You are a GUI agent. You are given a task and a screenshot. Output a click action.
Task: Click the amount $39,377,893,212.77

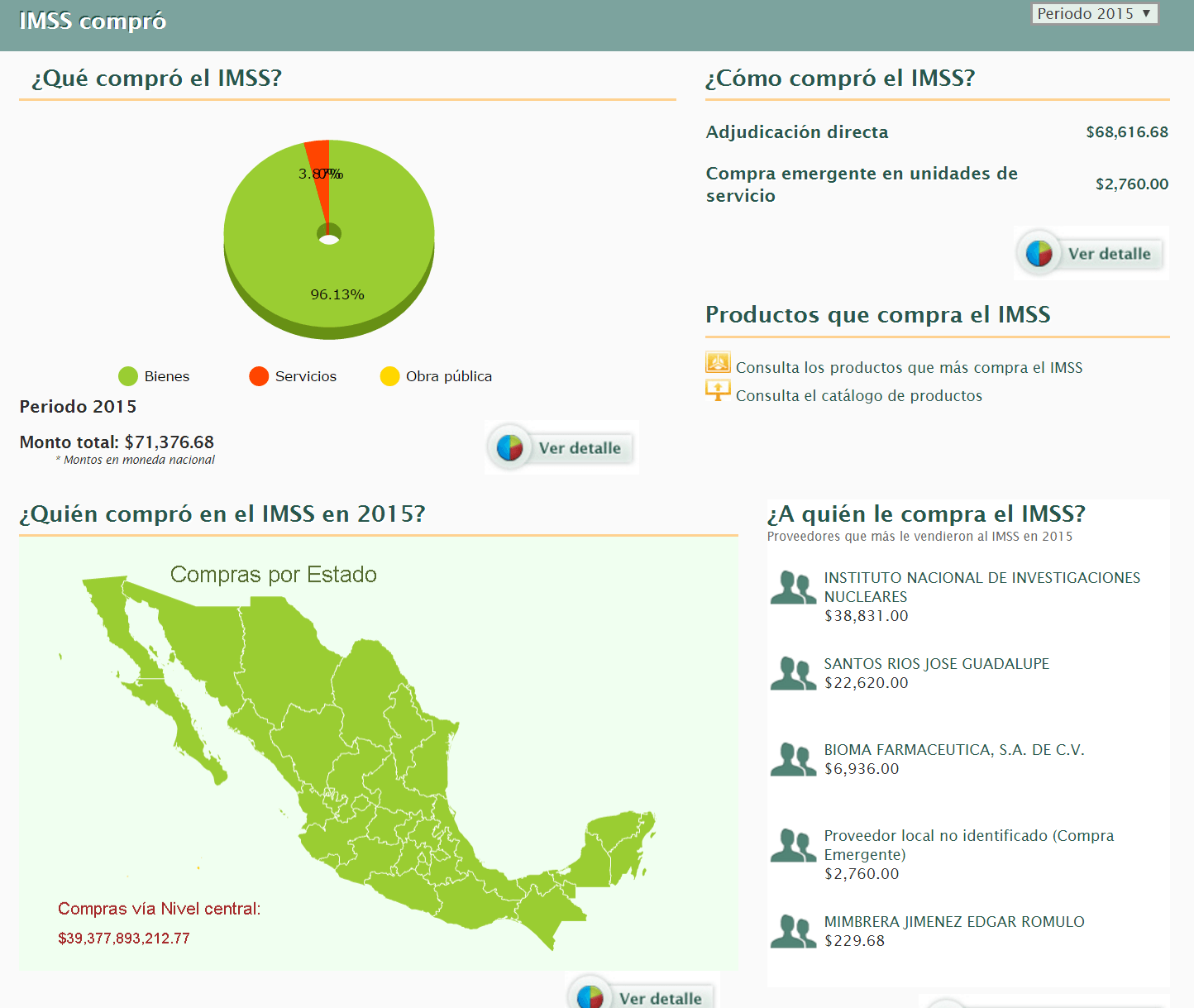[124, 939]
